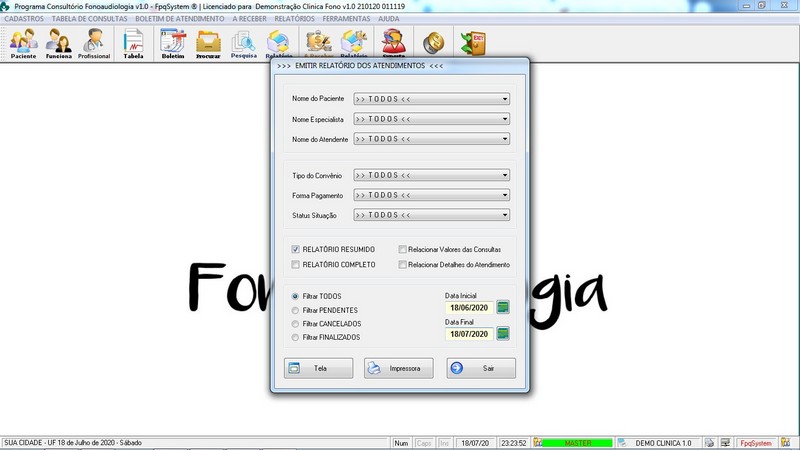
Task: Click the Relatório printer icon beside A Receber
Action: [x=354, y=42]
